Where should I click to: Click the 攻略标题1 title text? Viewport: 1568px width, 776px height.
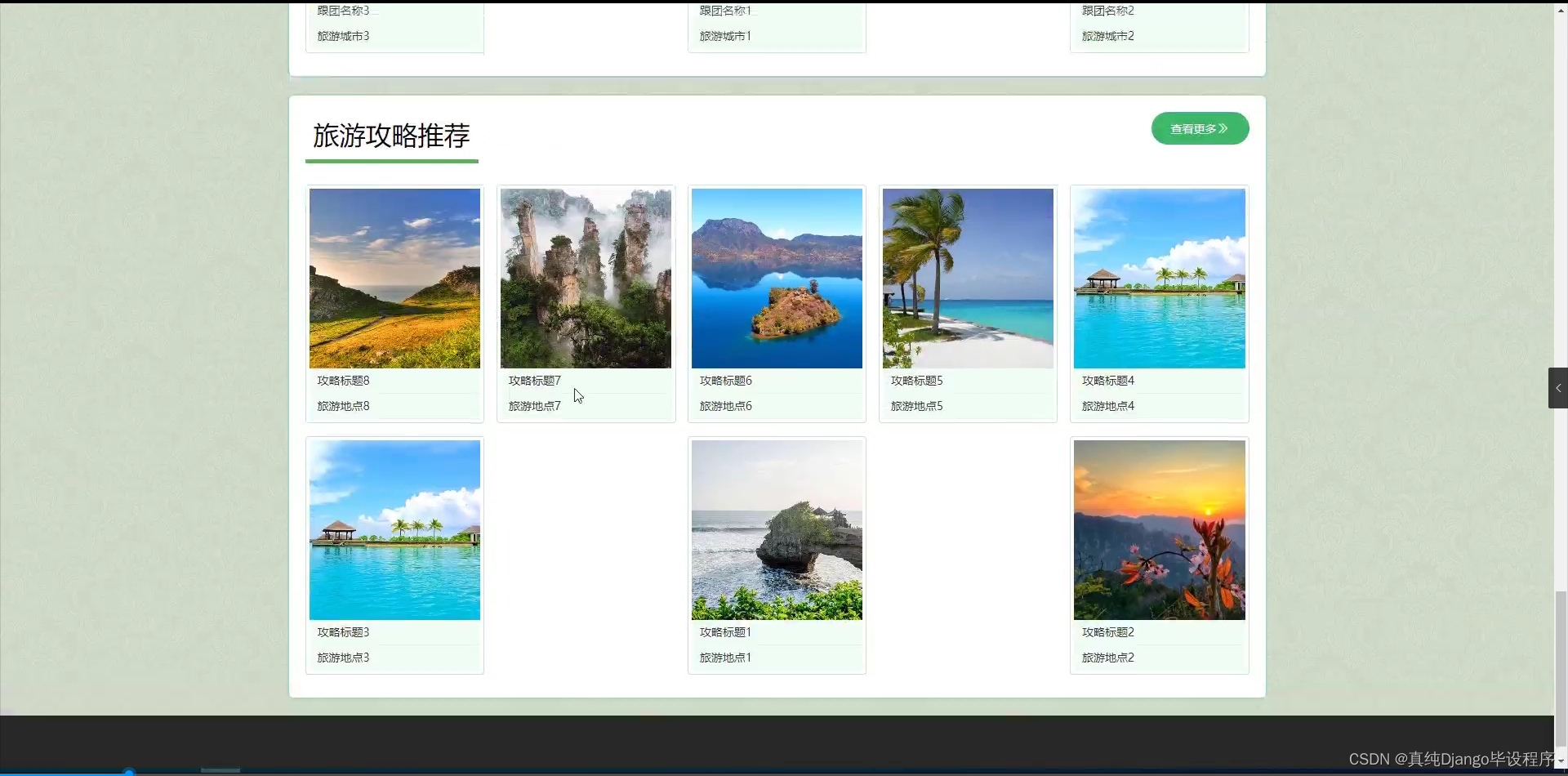click(x=725, y=632)
